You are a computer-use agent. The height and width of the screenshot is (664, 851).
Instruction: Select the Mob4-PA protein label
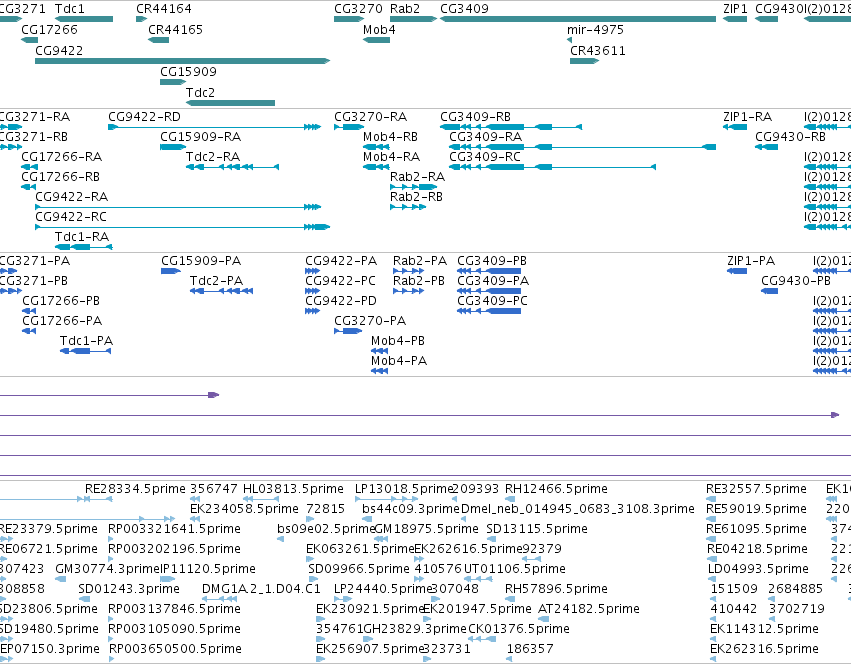[399, 361]
